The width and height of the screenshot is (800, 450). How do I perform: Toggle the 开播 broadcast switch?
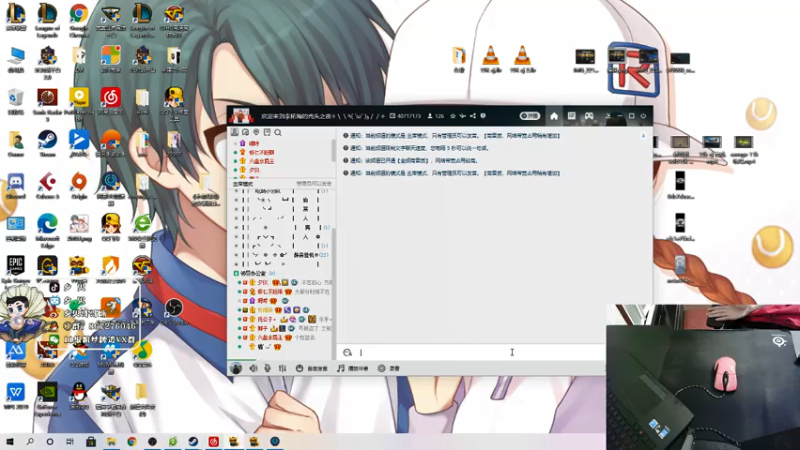530,116
